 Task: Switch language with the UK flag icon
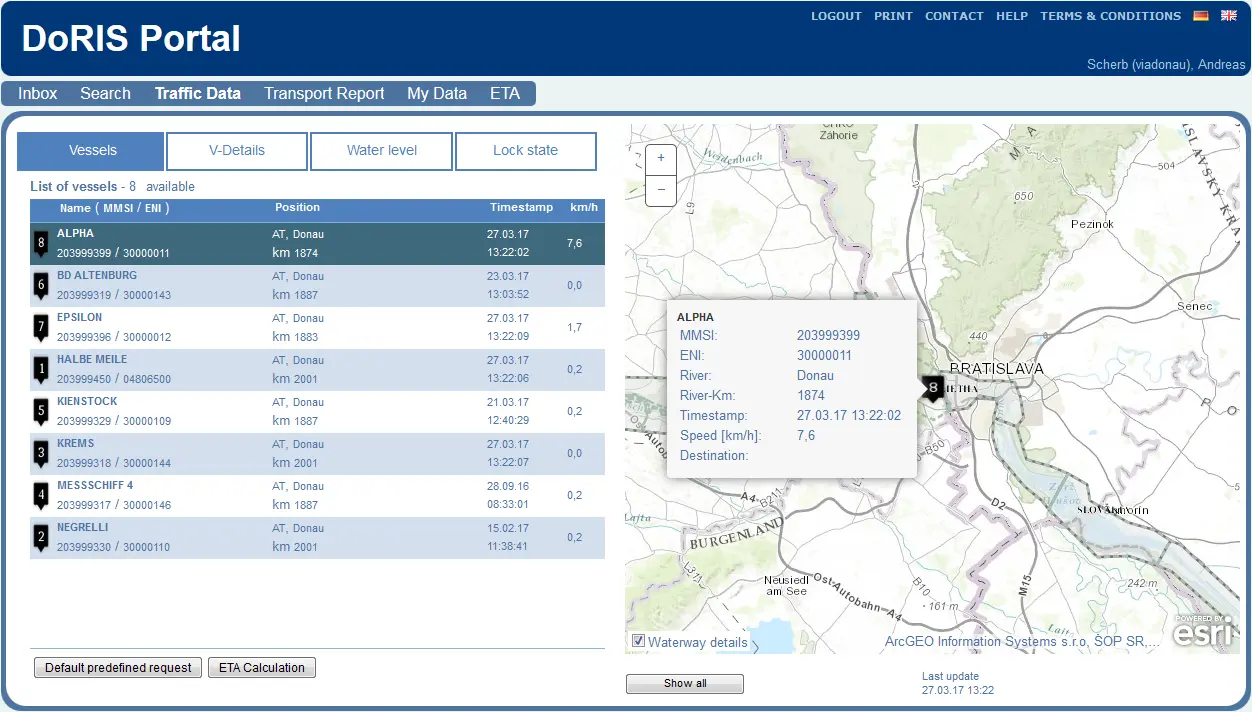1229,16
